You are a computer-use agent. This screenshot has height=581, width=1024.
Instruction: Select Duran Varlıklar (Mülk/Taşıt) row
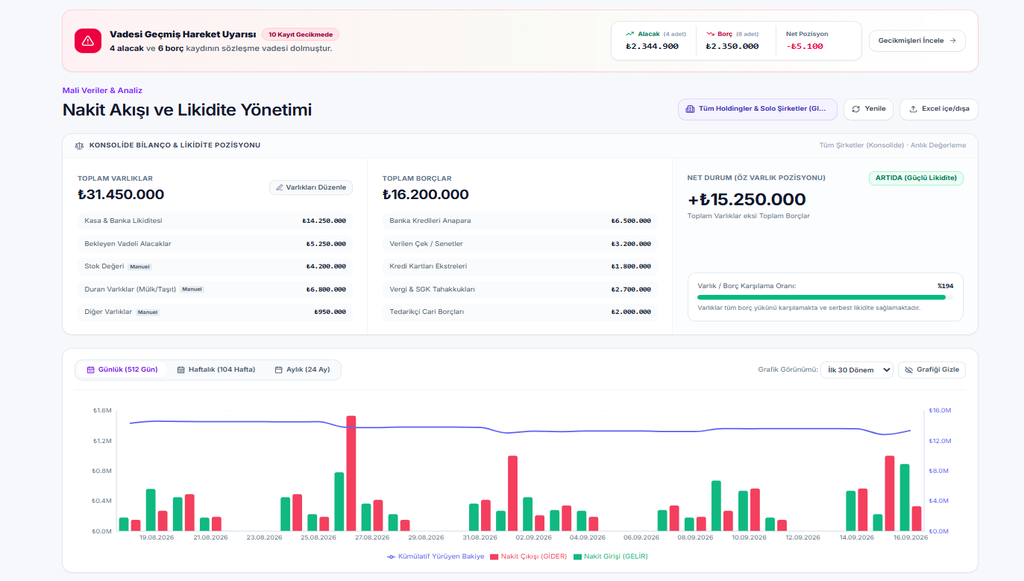(215, 289)
